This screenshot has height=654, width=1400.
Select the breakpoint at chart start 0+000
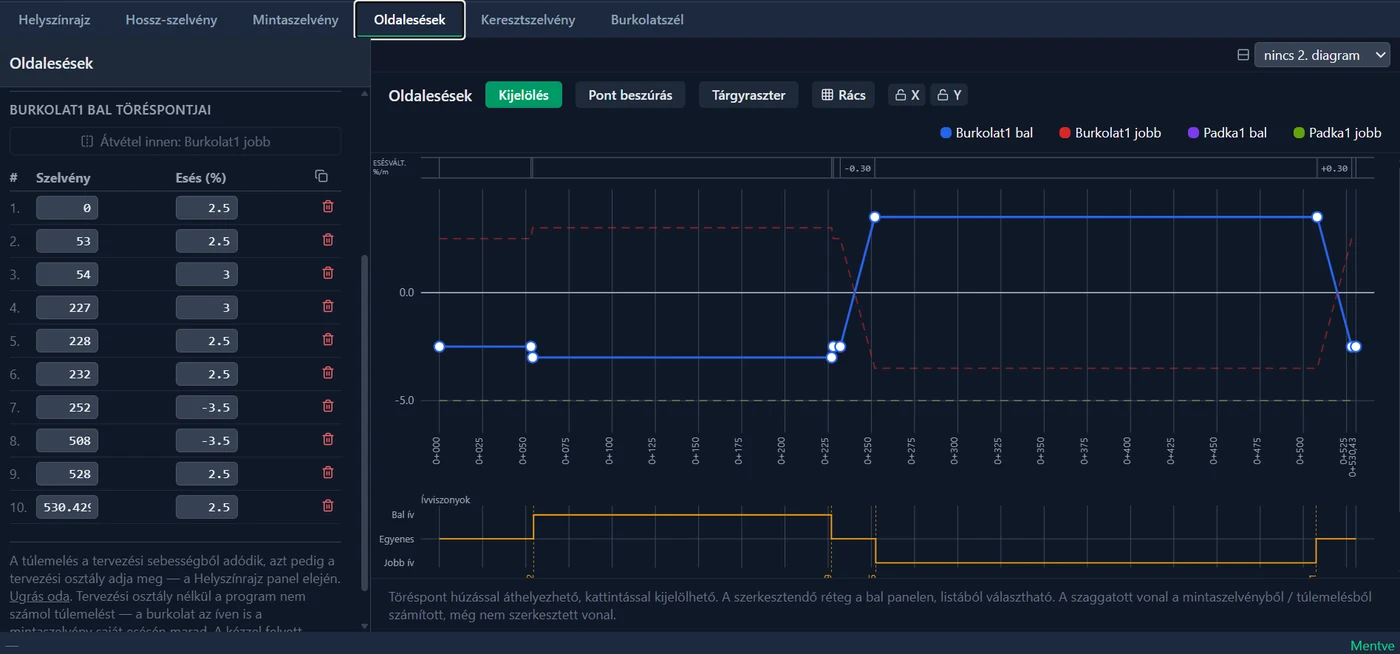439,346
